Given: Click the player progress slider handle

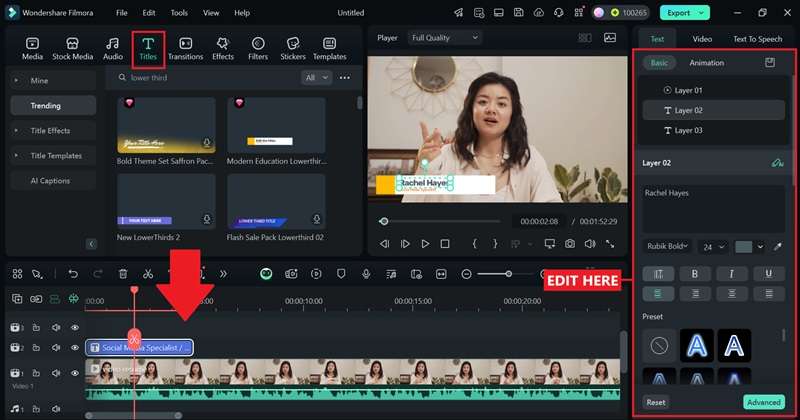Looking at the screenshot, I should [x=384, y=221].
